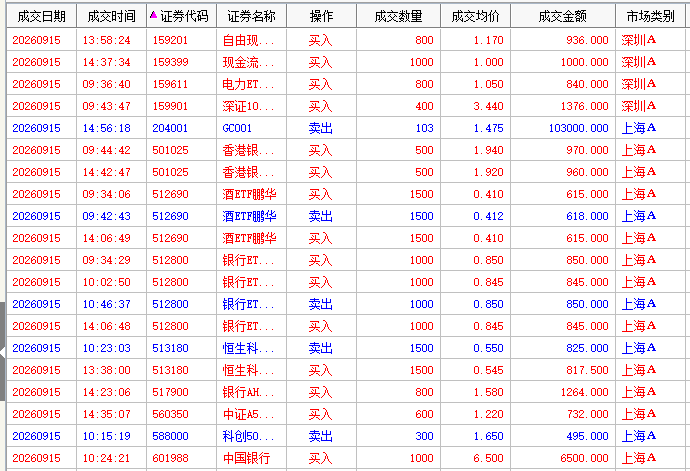The width and height of the screenshot is (690, 471).
Task: Select row with code 159201 自由现
Action: point(346,40)
